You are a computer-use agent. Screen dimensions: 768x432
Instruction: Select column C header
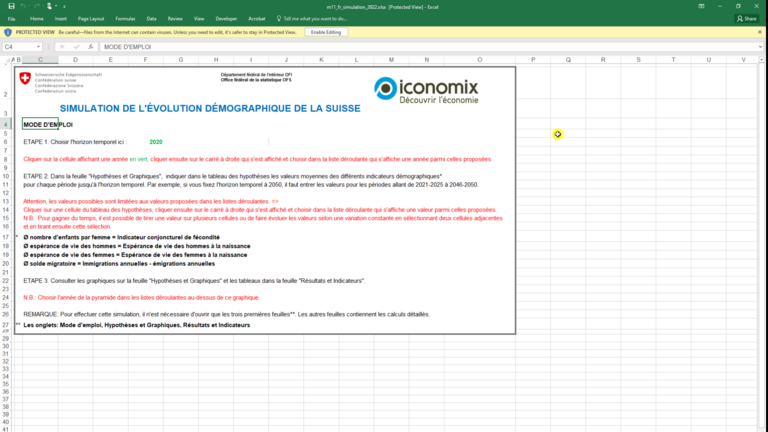[x=40, y=60]
